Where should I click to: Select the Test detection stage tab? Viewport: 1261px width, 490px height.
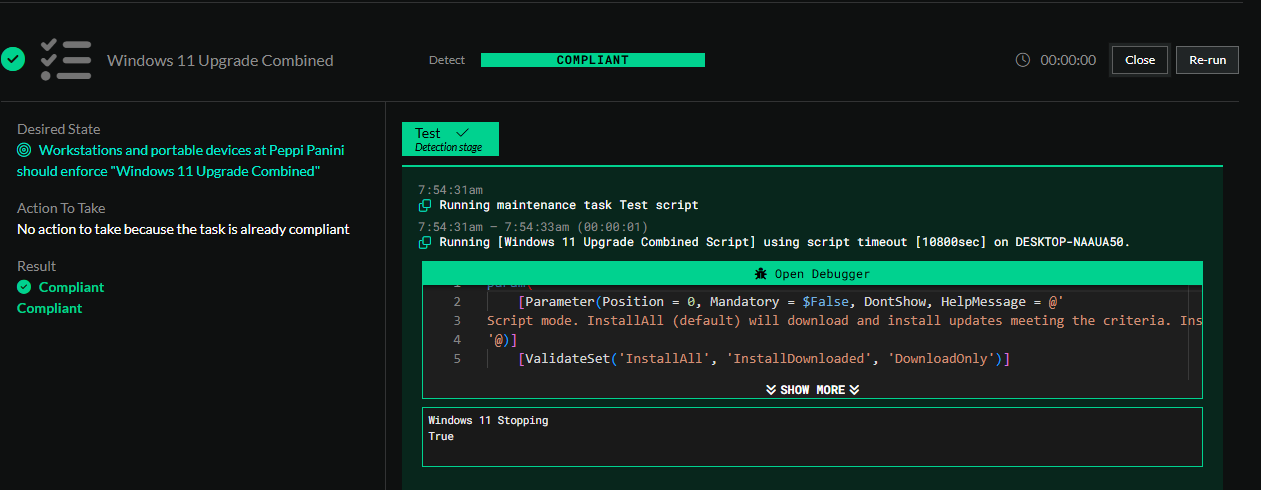[450, 139]
